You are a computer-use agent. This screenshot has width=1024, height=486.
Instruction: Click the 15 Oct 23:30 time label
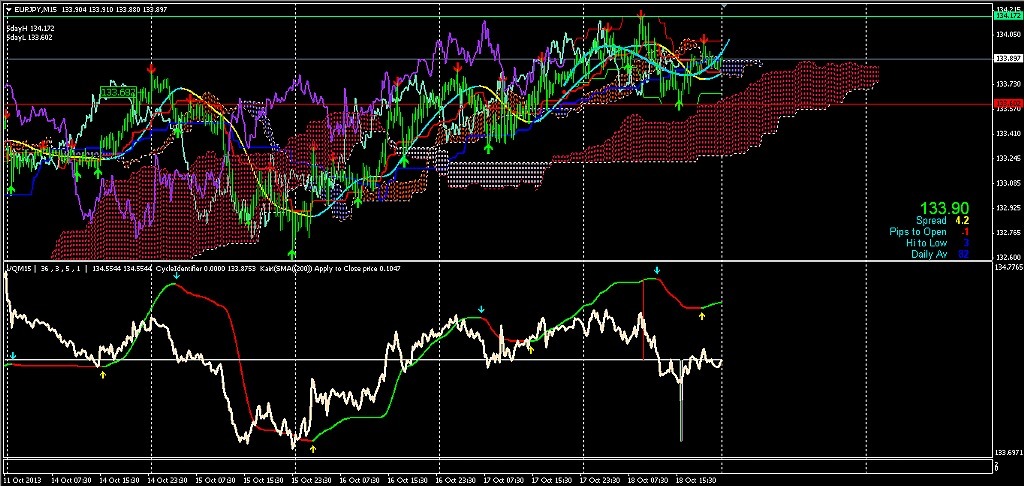(x=312, y=479)
